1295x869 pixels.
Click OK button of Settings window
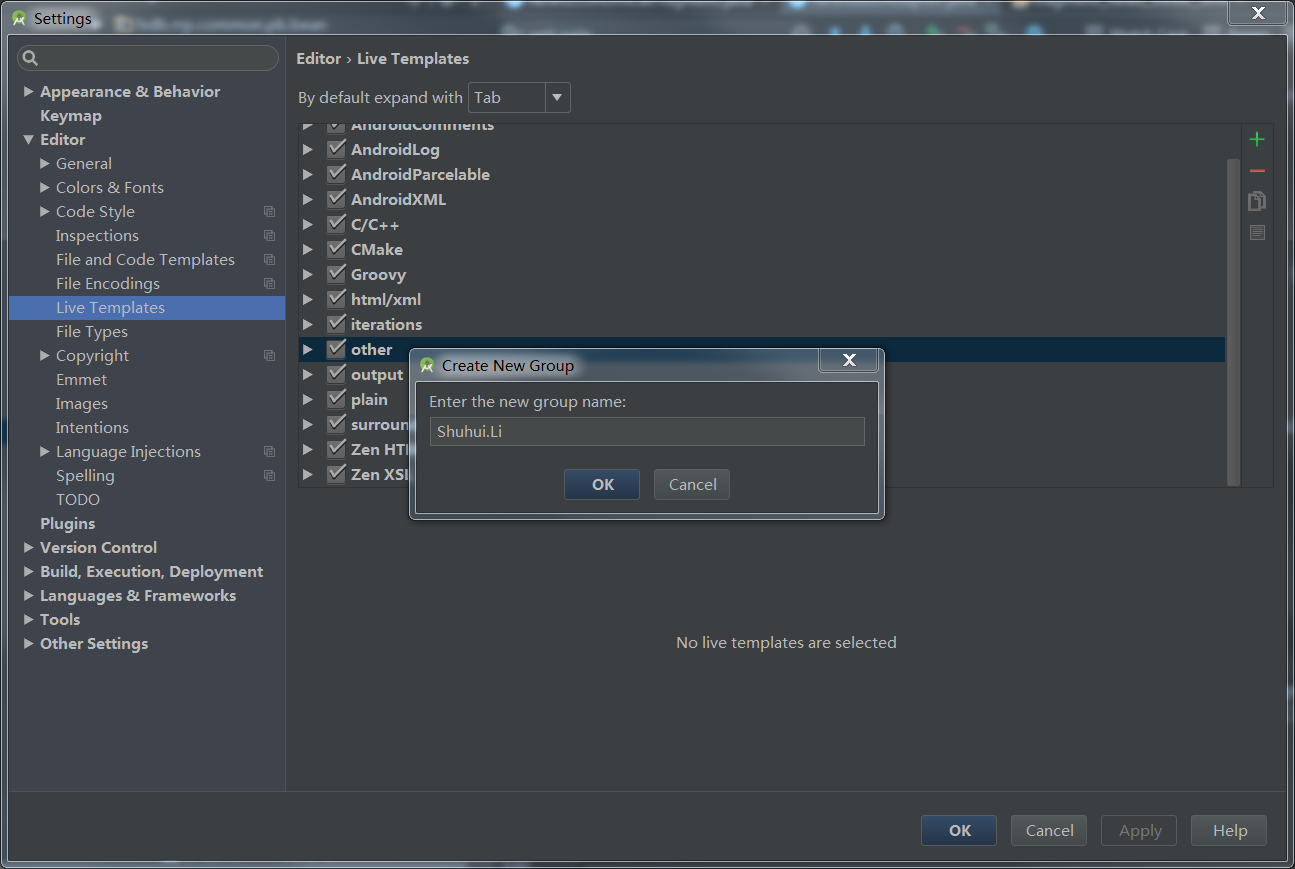[959, 830]
